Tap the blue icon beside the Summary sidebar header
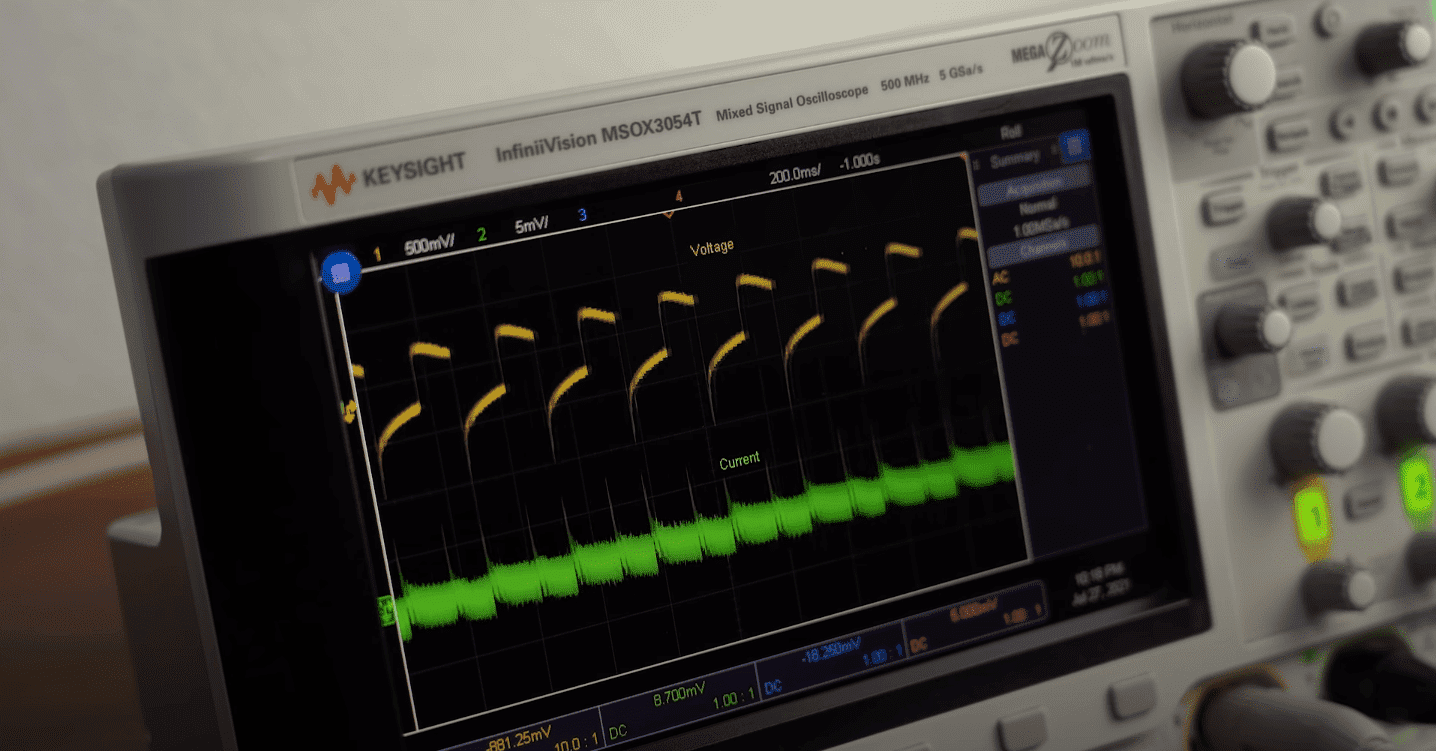Image resolution: width=1436 pixels, height=751 pixels. click(1074, 148)
